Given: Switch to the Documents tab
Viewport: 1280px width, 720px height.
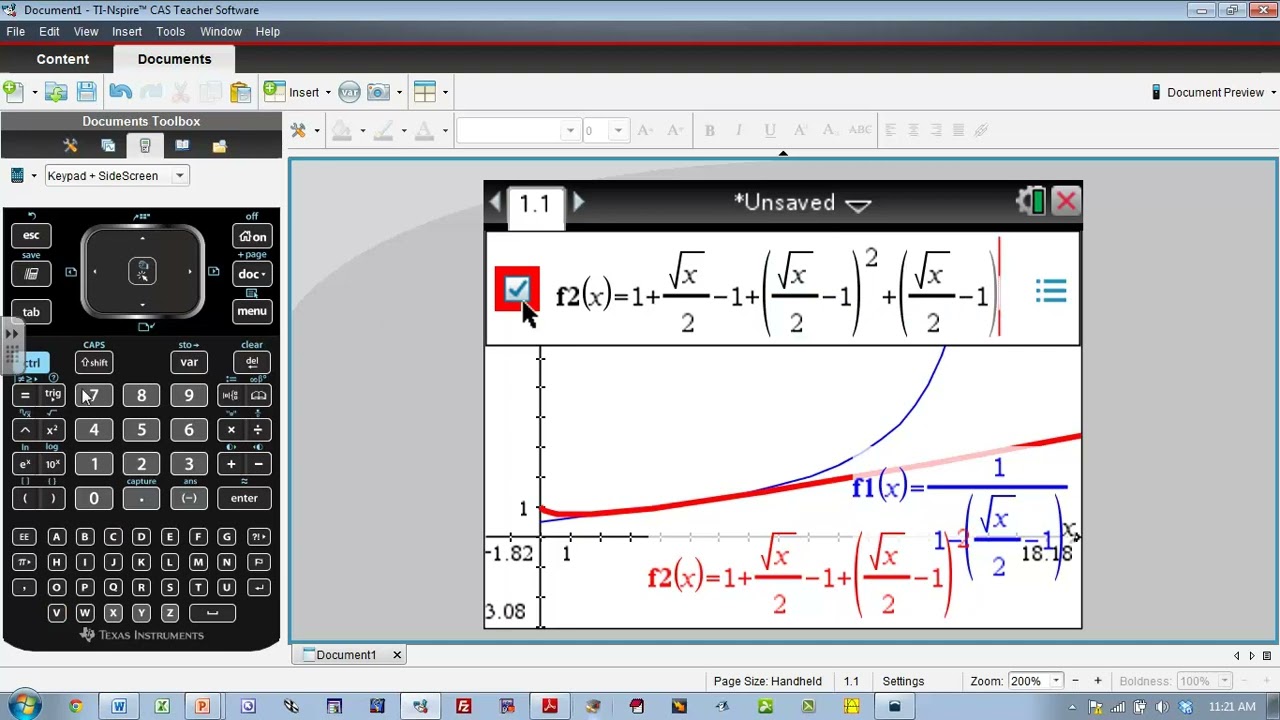Looking at the screenshot, I should (174, 59).
